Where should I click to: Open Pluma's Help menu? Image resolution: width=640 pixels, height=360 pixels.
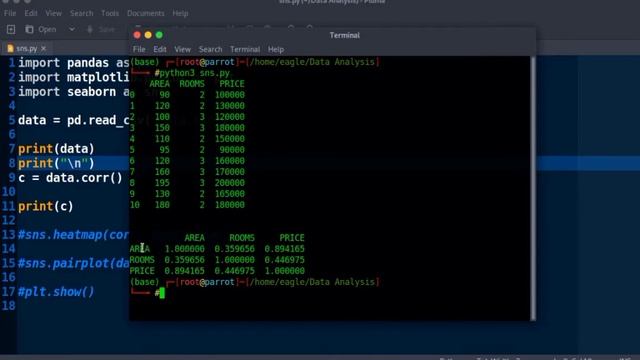[180, 13]
